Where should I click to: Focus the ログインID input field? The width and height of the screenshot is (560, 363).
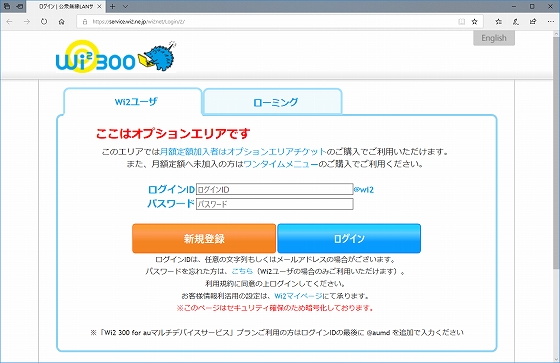(274, 189)
